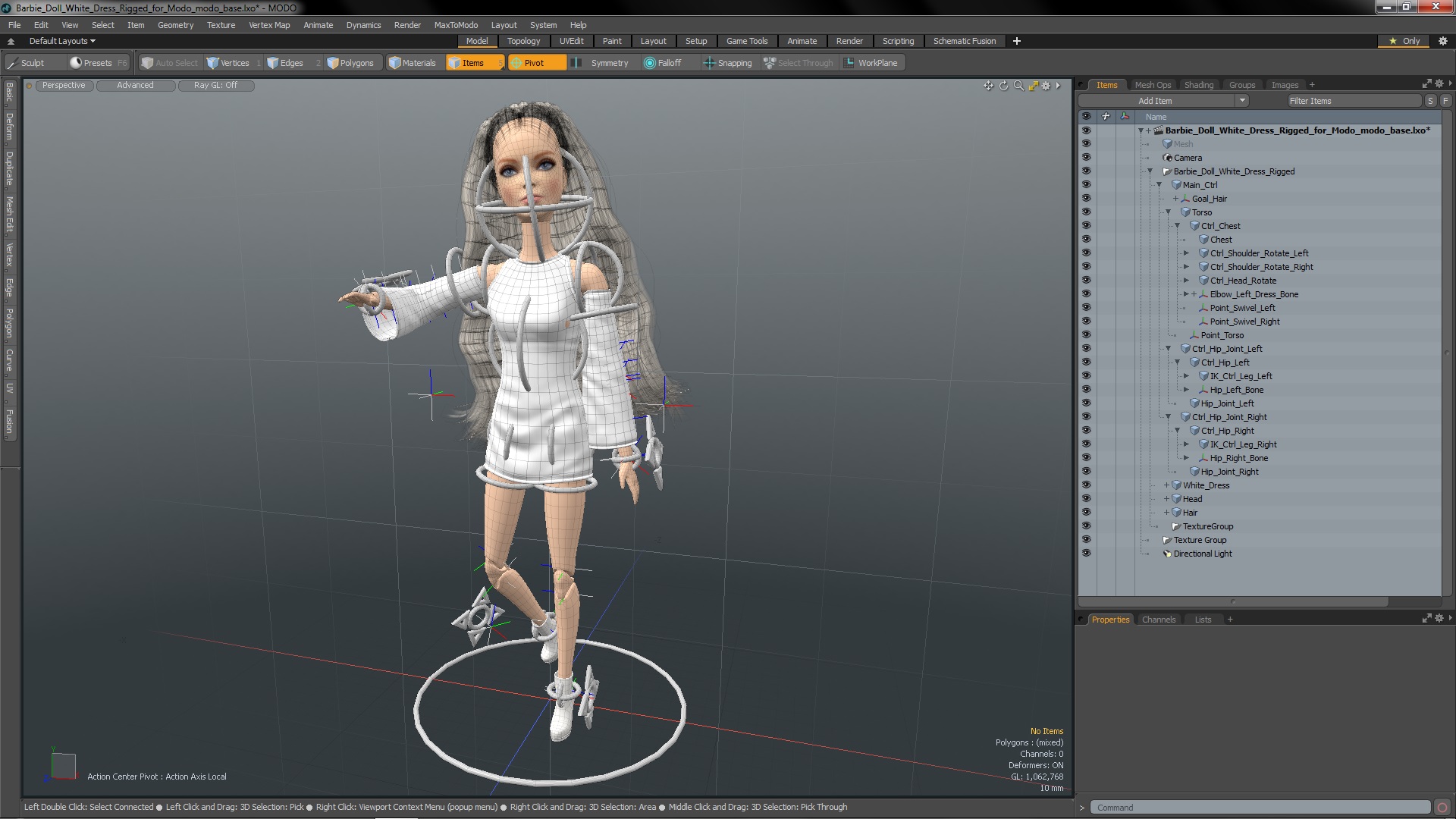Open layout settings gear icon
Screen dimensions: 1456x819
tap(1443, 41)
